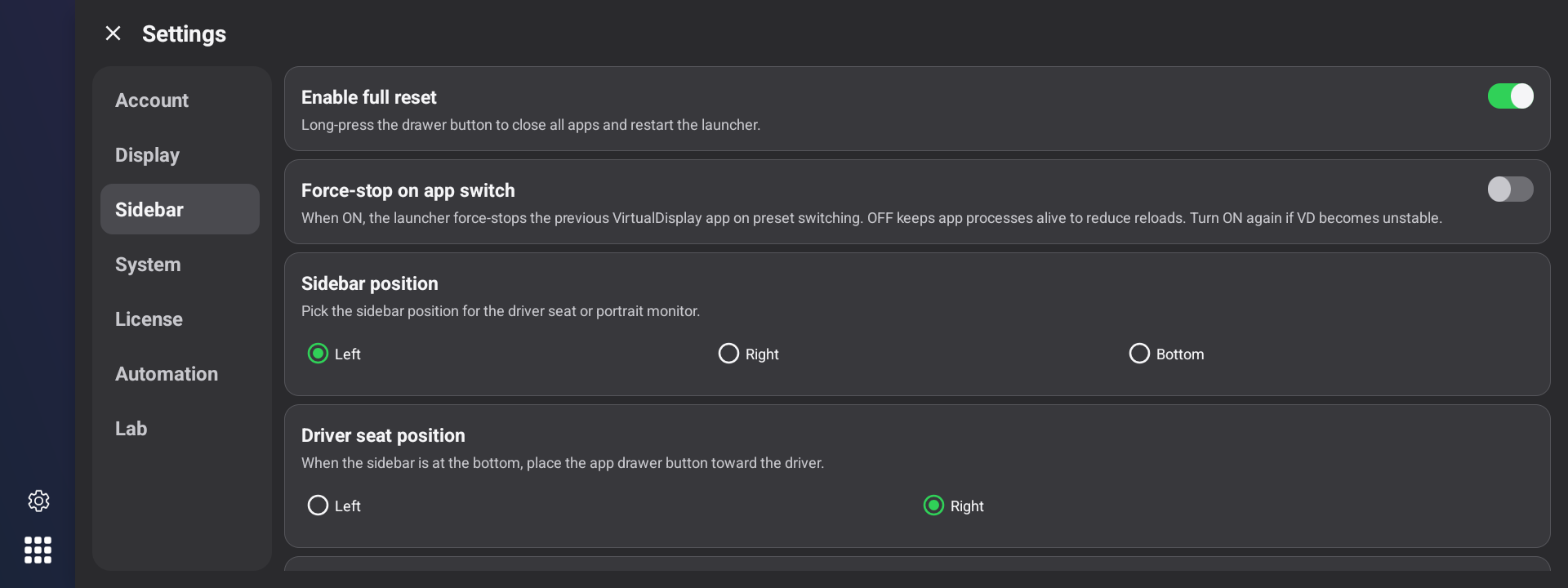The image size is (1568, 588).
Task: Close the Settings panel with the X icon
Action: coord(113,33)
